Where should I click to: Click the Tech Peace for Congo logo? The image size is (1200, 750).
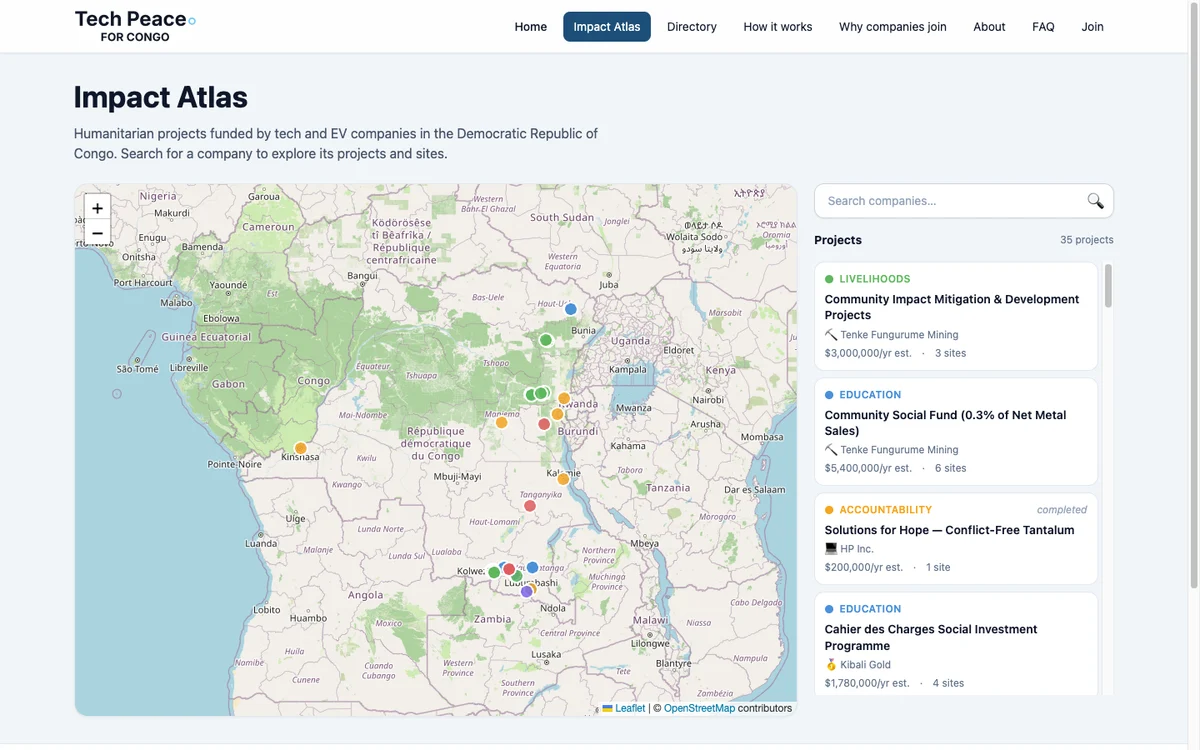click(135, 26)
